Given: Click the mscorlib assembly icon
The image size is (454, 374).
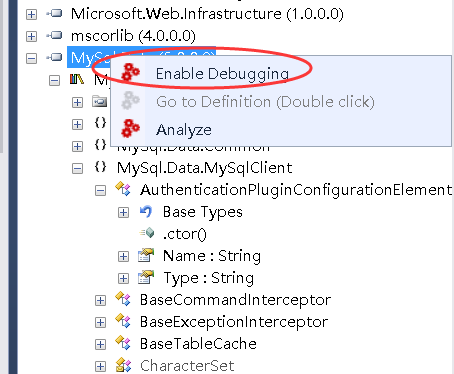Looking at the screenshot, I should coord(54,35).
